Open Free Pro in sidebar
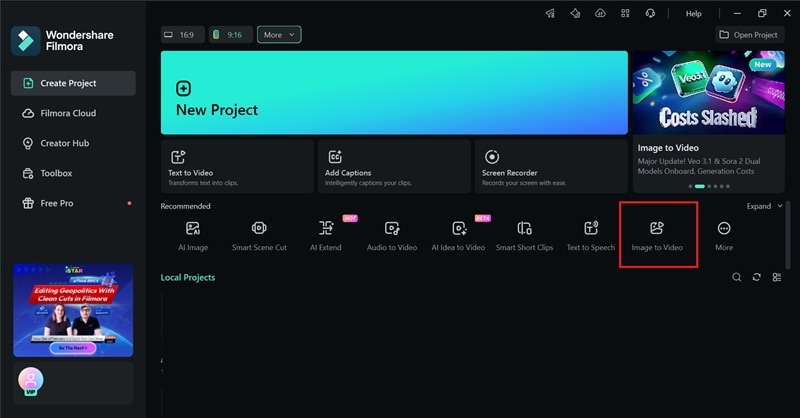Viewport: 800px width, 418px height. click(73, 203)
